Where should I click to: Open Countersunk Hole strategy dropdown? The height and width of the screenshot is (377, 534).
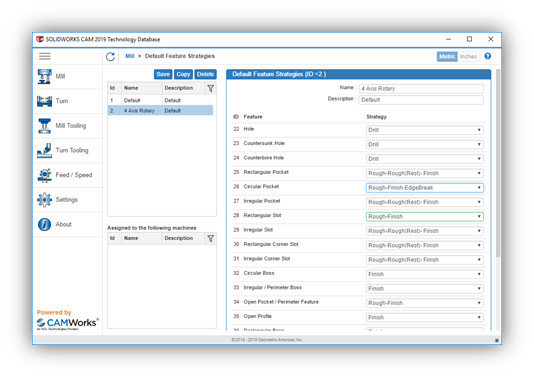[x=425, y=144]
